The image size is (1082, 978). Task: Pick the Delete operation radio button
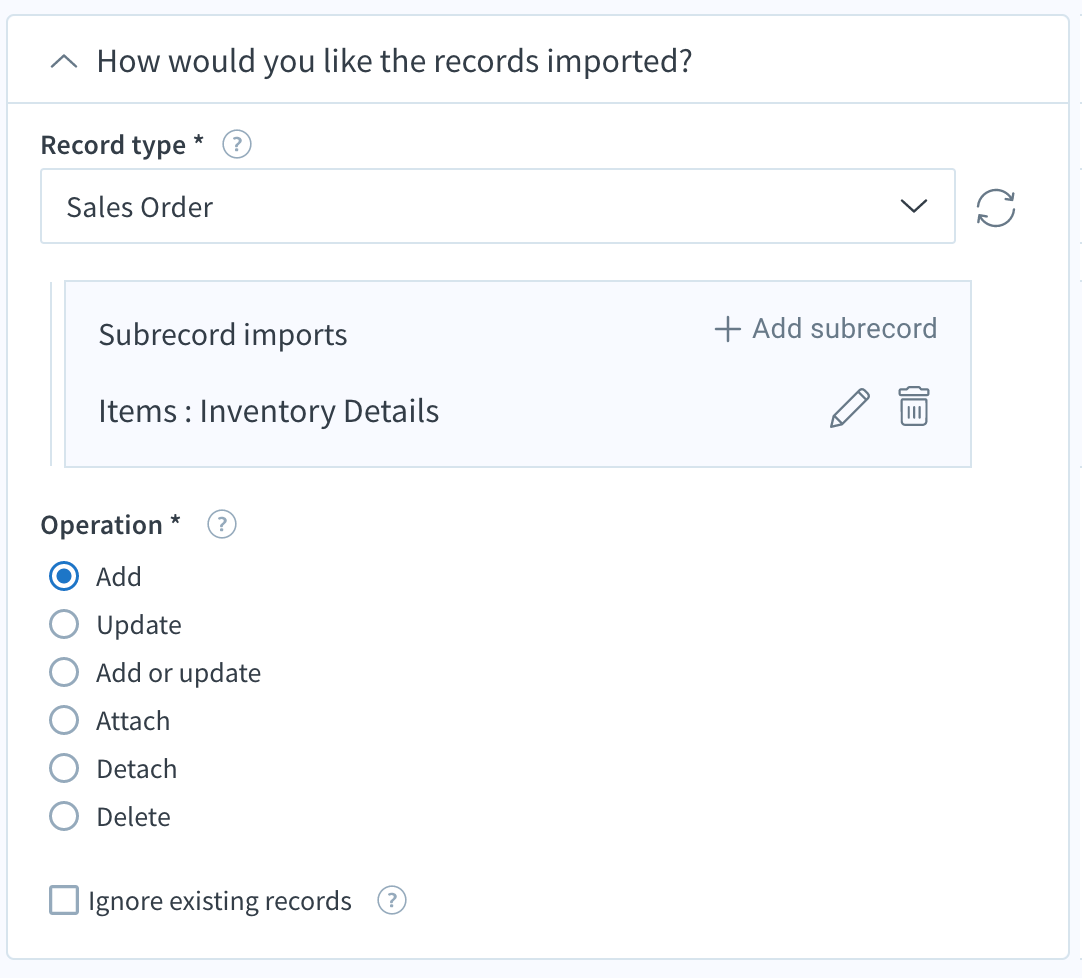coord(64,817)
